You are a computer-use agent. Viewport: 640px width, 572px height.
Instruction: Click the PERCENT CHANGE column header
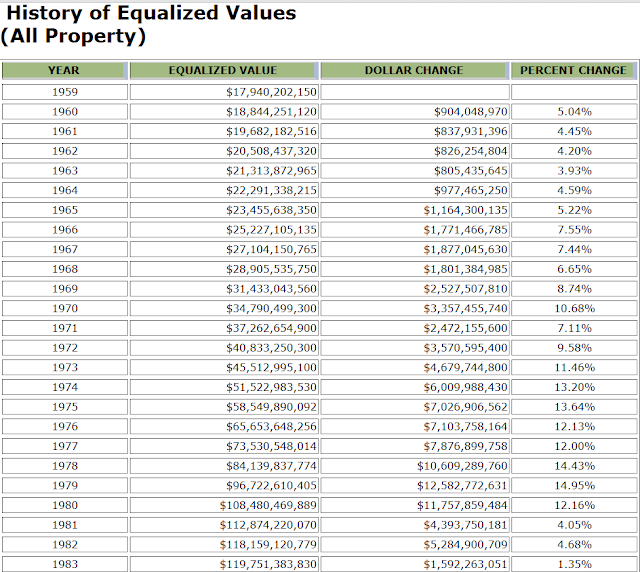(574, 70)
